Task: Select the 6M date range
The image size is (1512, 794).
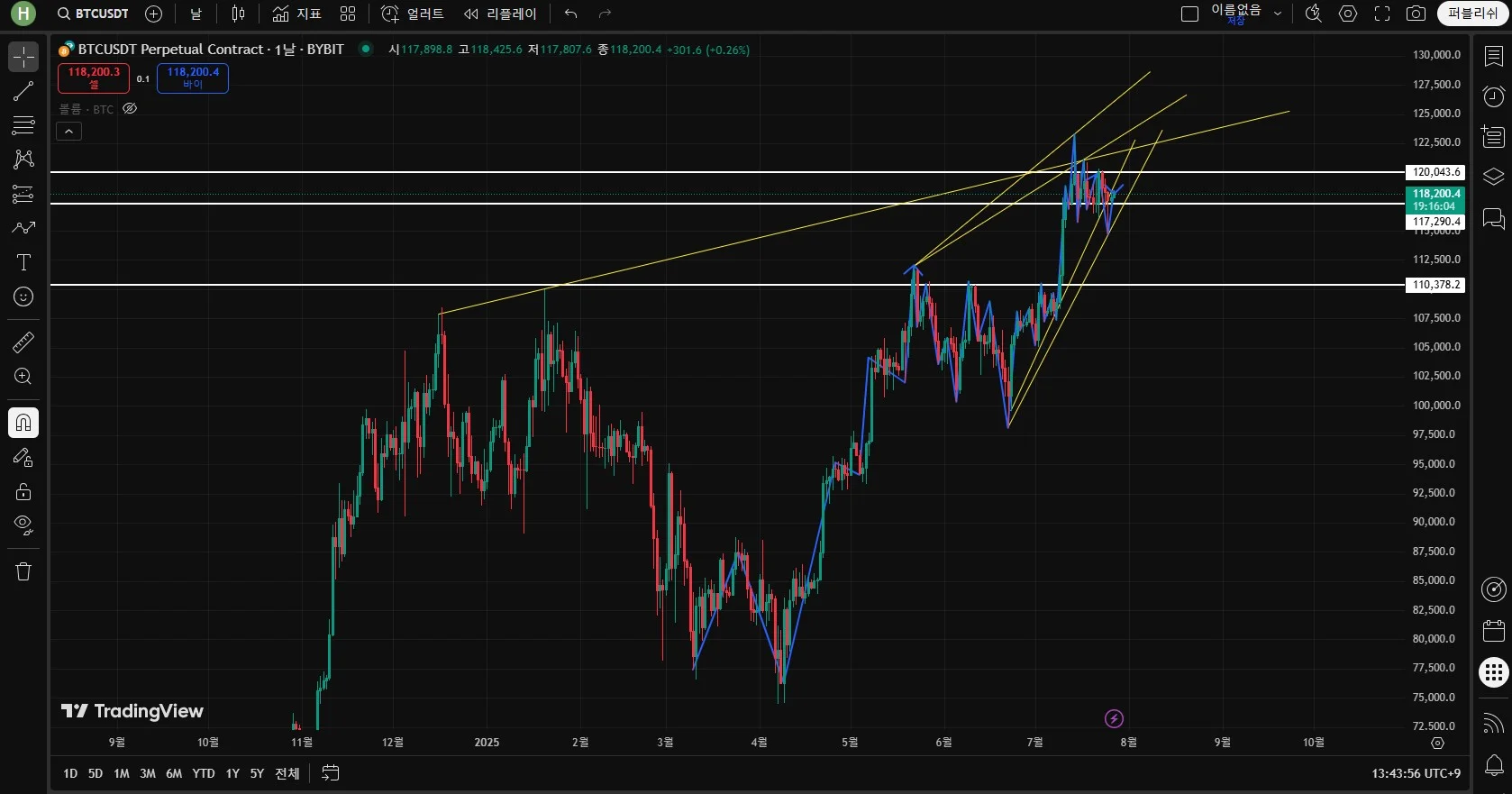Action: [174, 773]
